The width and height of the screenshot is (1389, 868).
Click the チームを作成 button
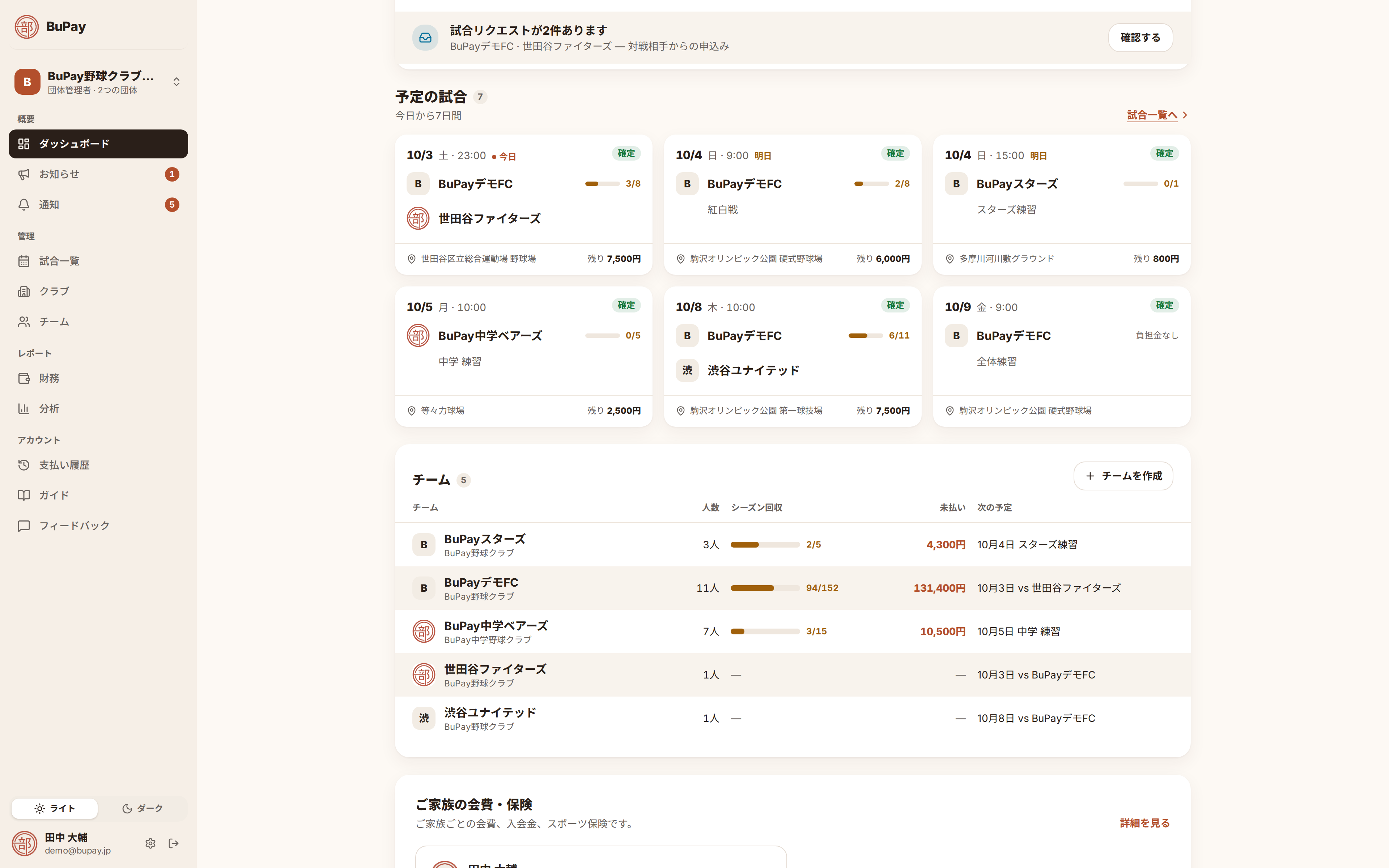[x=1123, y=476]
